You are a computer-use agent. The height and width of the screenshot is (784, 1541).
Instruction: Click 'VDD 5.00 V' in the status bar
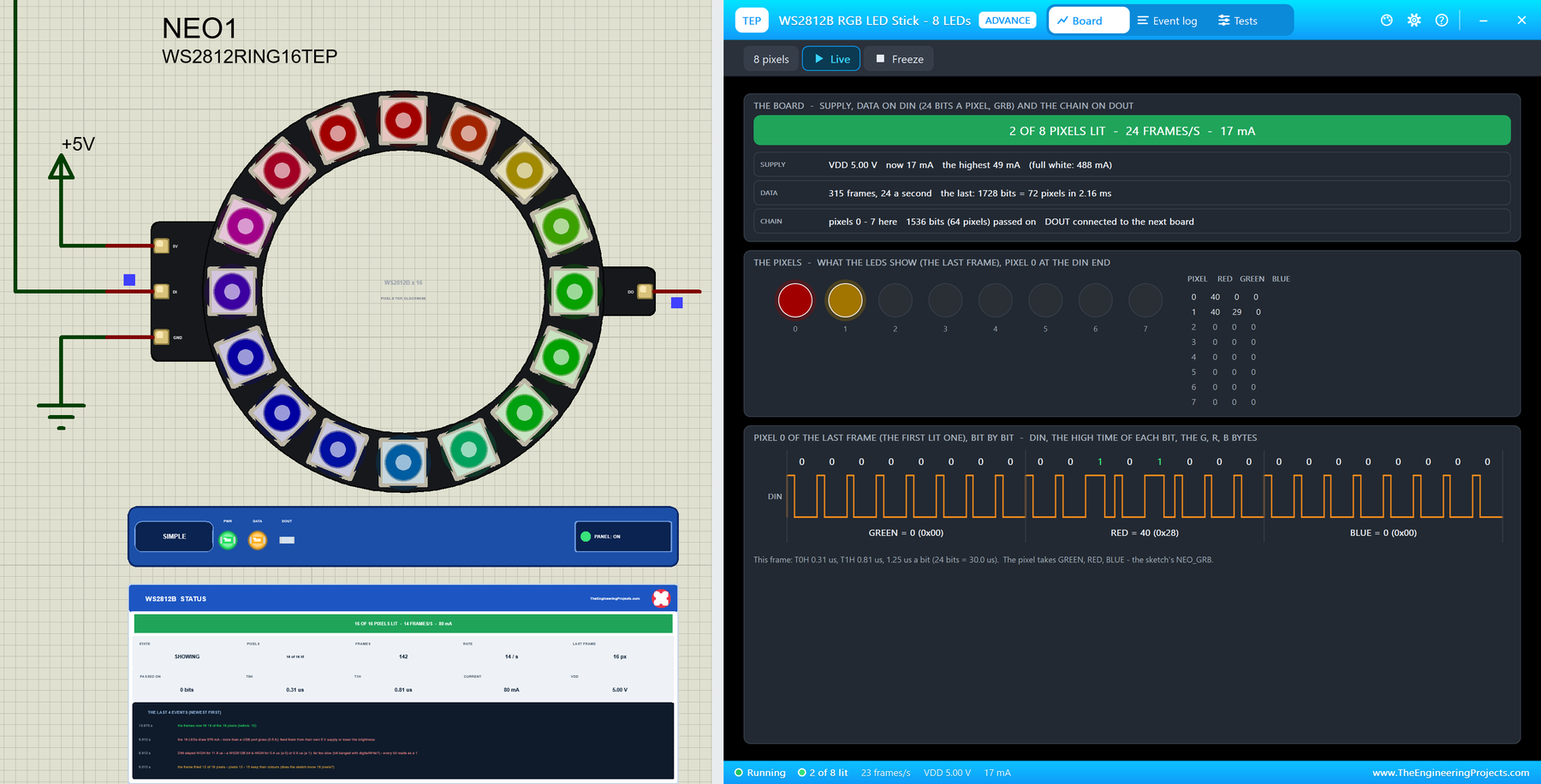coord(947,773)
